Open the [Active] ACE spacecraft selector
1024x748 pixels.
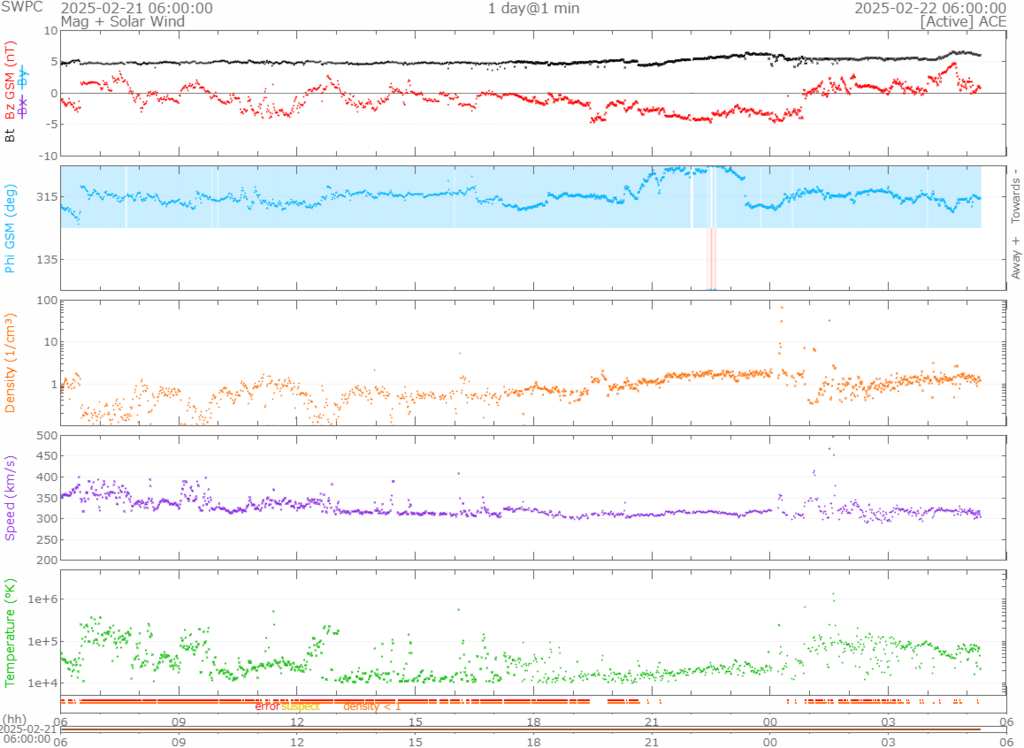(963, 22)
